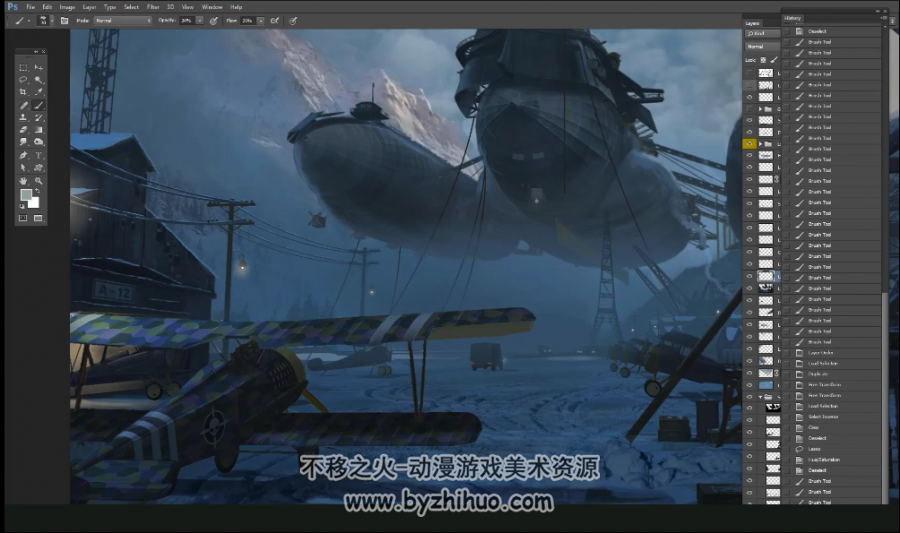
Task: Swap foreground and background colors
Action: (37, 191)
